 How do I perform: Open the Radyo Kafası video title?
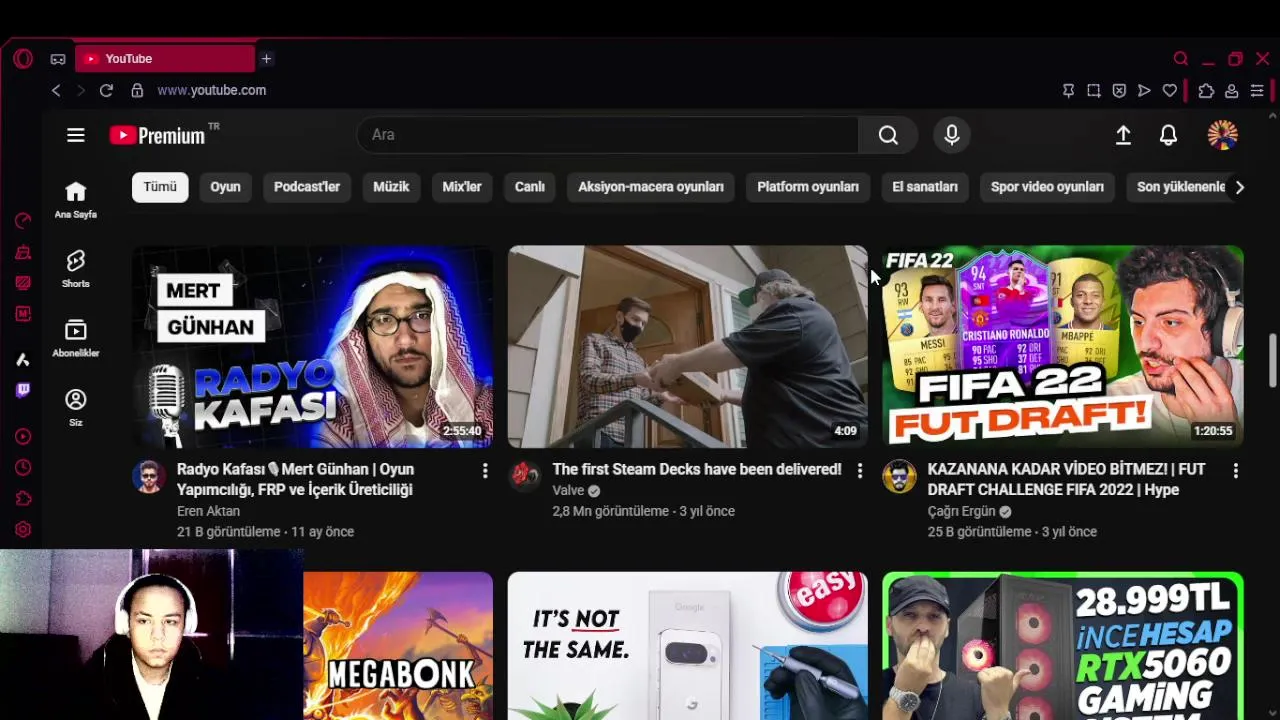tap(295, 479)
